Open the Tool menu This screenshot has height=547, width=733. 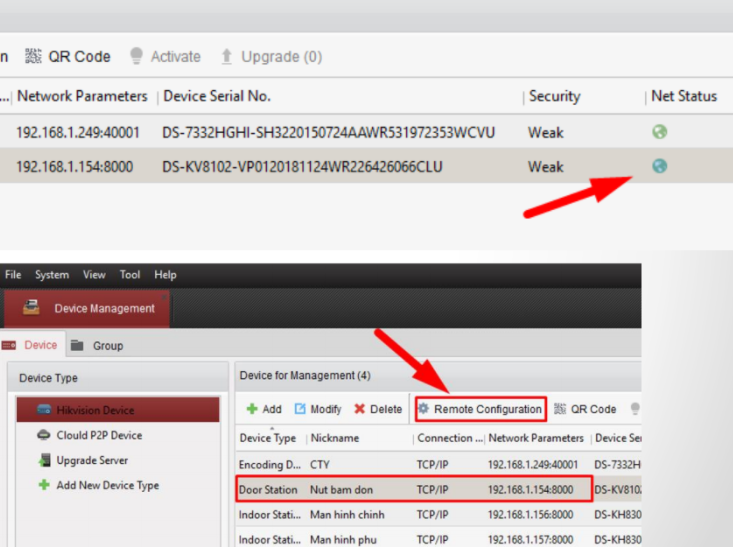point(130,275)
